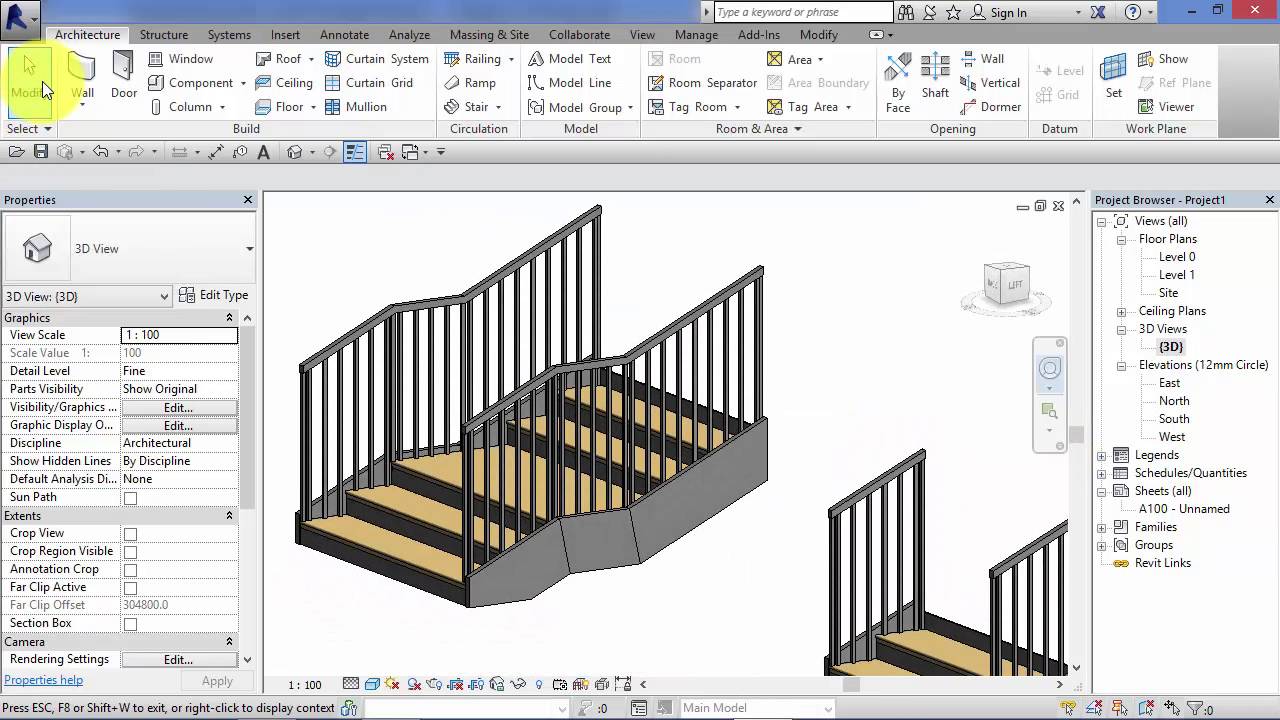Check the Section Box option
The height and width of the screenshot is (720, 1280).
coord(131,622)
